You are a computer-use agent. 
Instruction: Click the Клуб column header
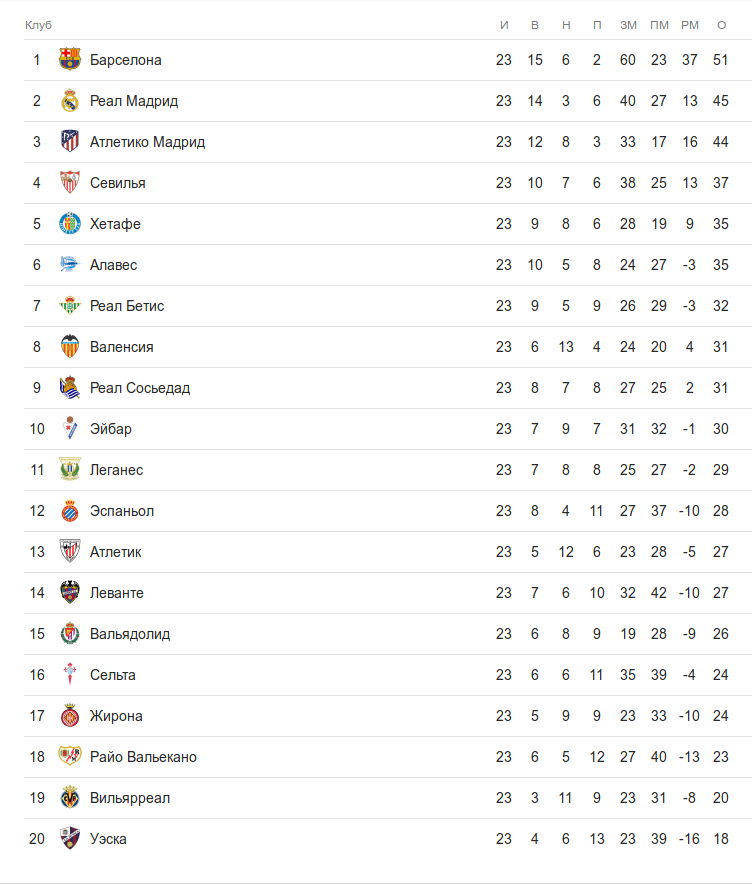click(38, 25)
